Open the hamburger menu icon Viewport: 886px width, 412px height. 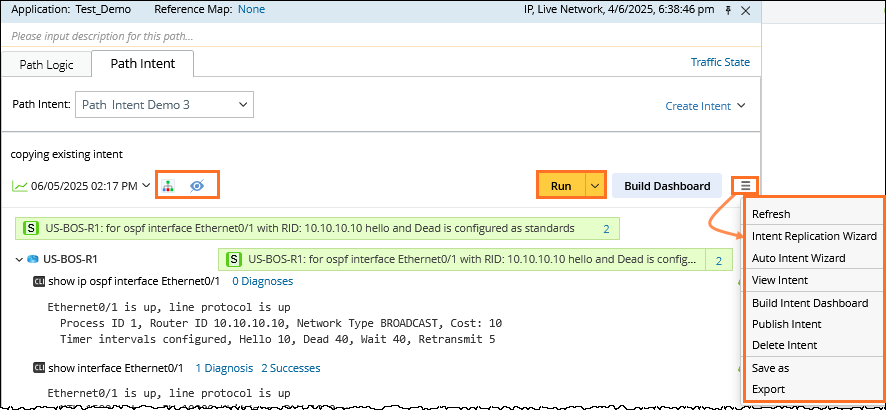[746, 185]
